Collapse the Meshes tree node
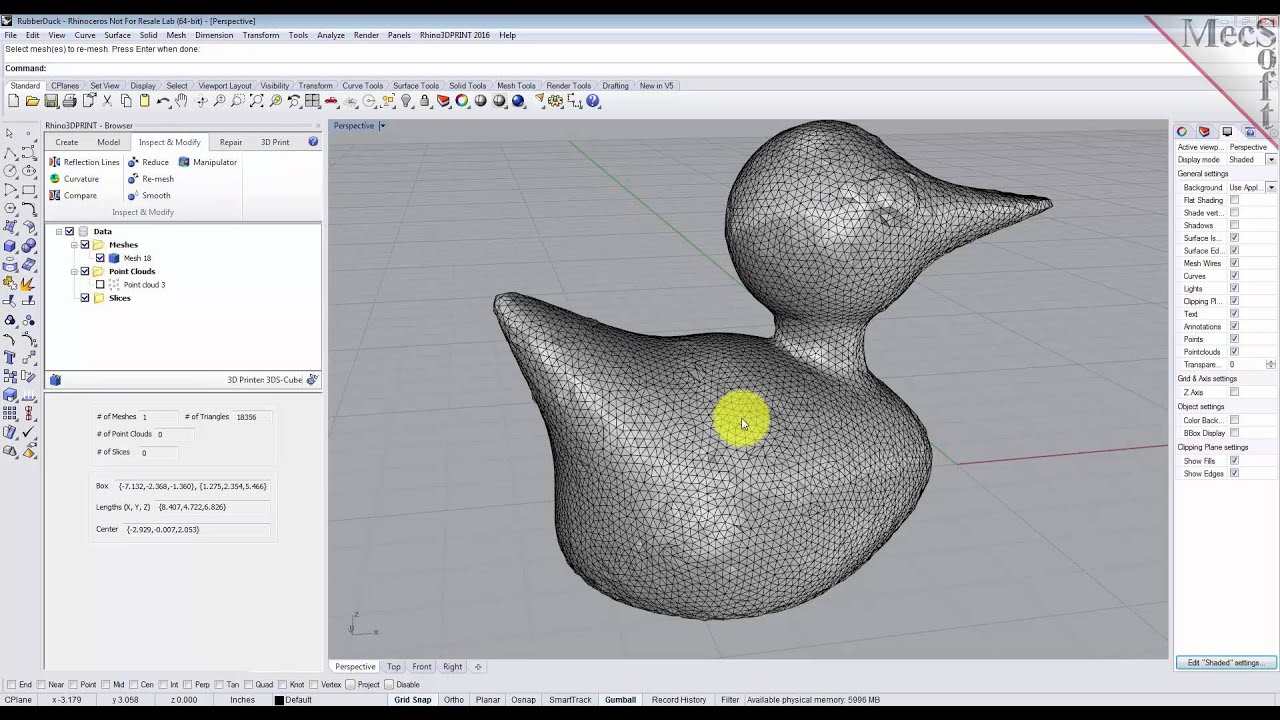Image resolution: width=1280 pixels, height=720 pixels. click(x=74, y=245)
